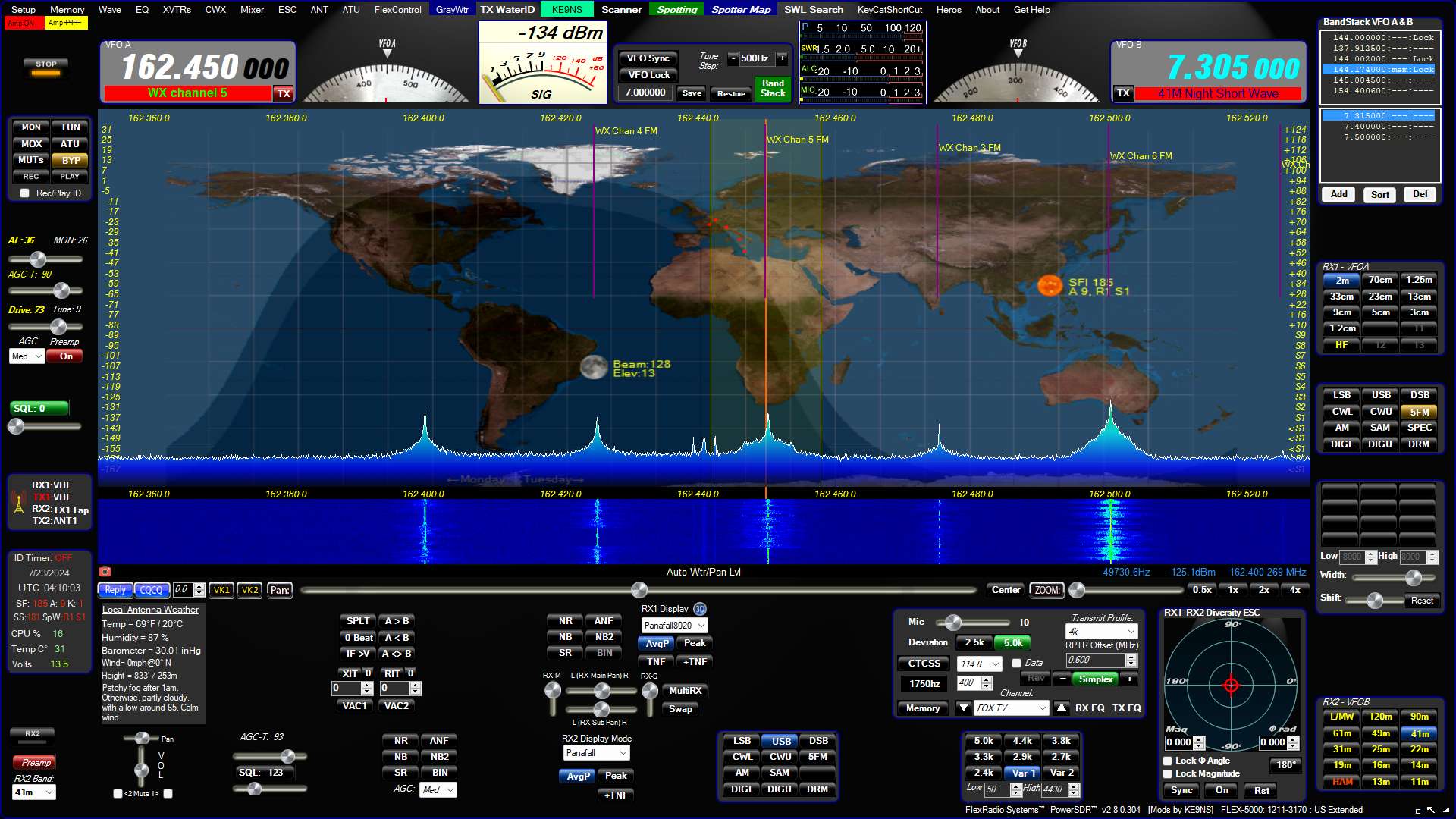Click the VFO Sync button
1456x819 pixels.
648,58
